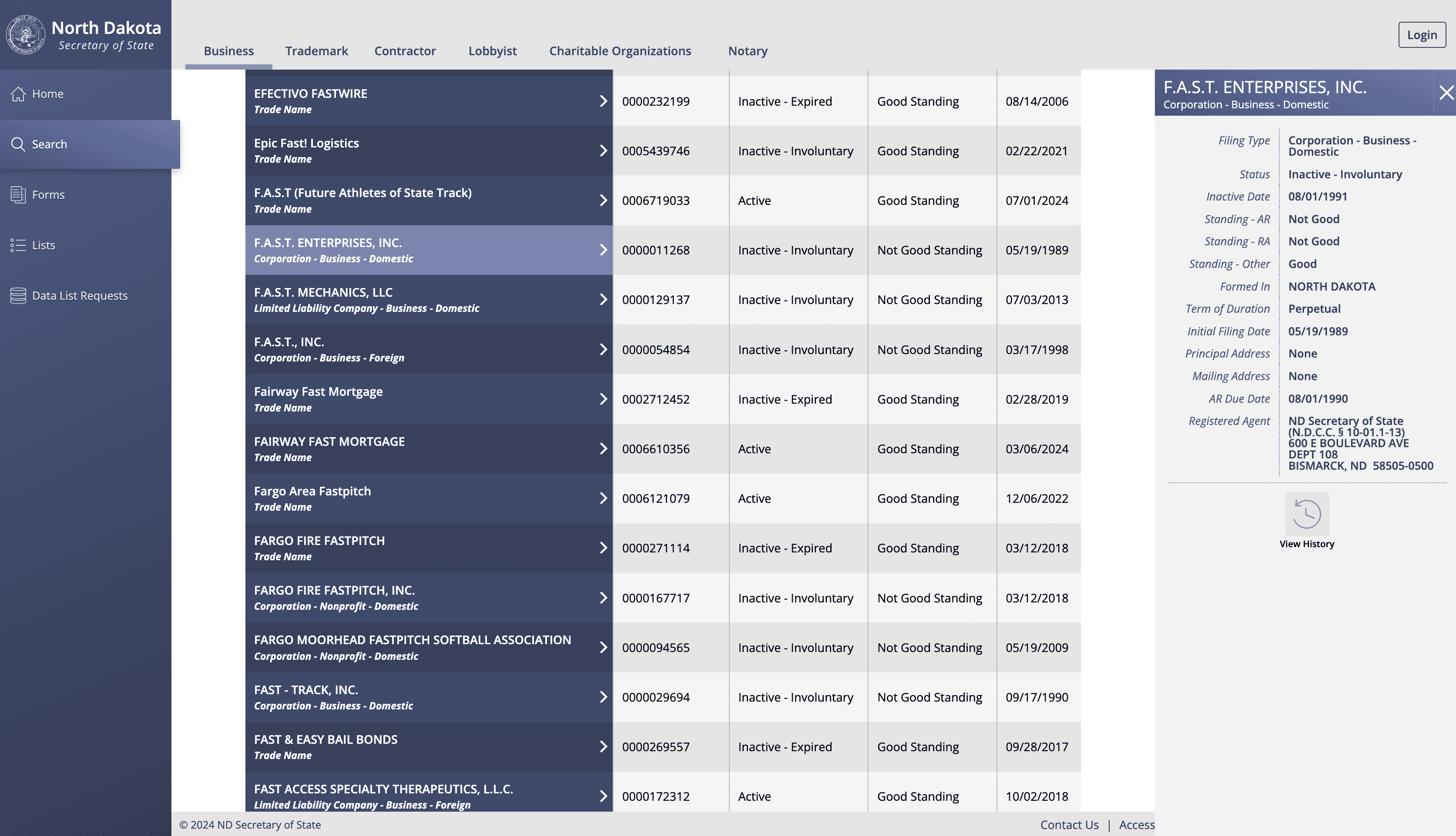Select the Epic Fast! Logistics entry name
The width and height of the screenshot is (1456, 836).
(x=306, y=143)
